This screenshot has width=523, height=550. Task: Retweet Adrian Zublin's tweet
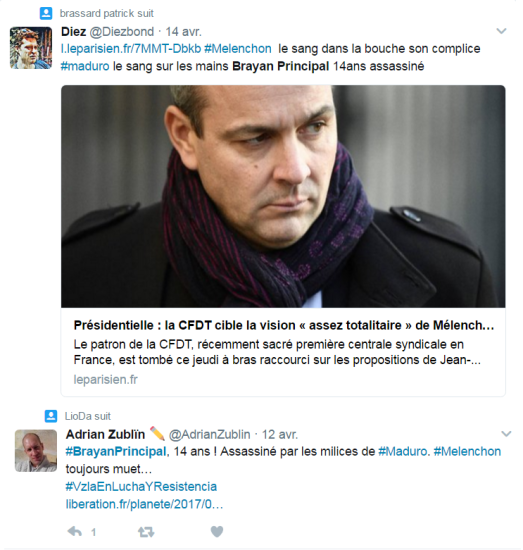tap(146, 532)
